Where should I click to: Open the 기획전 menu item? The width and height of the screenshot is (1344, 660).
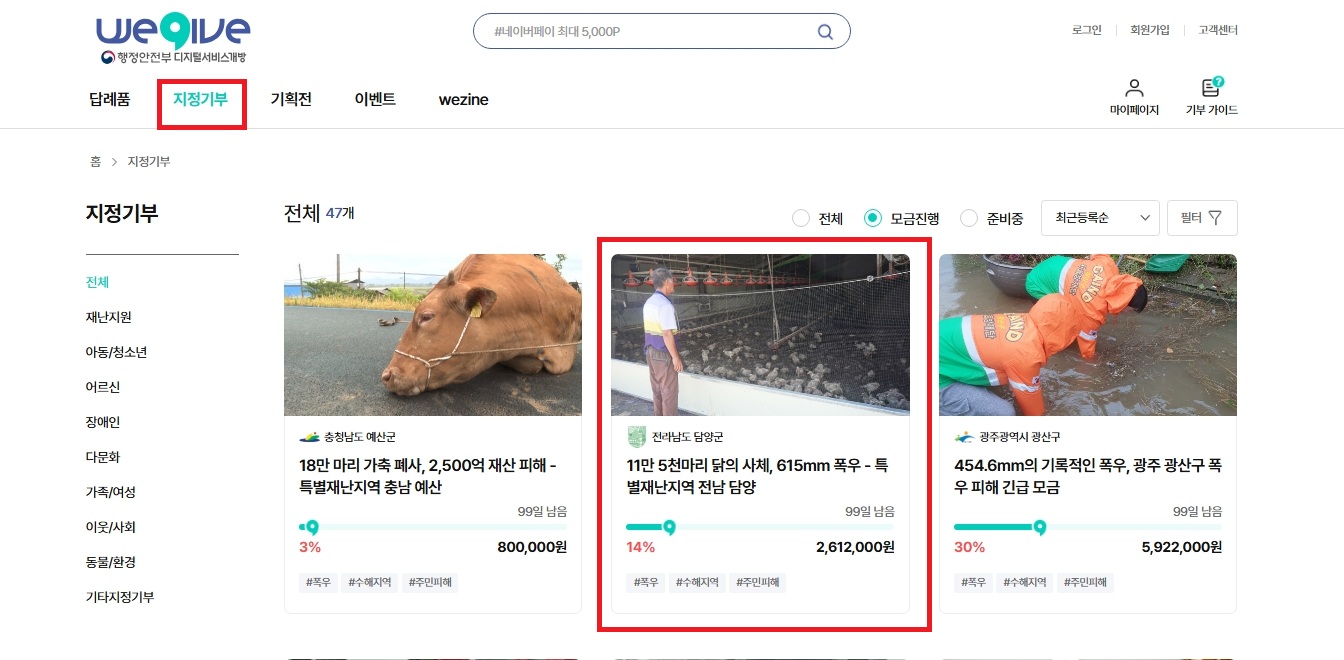(291, 99)
